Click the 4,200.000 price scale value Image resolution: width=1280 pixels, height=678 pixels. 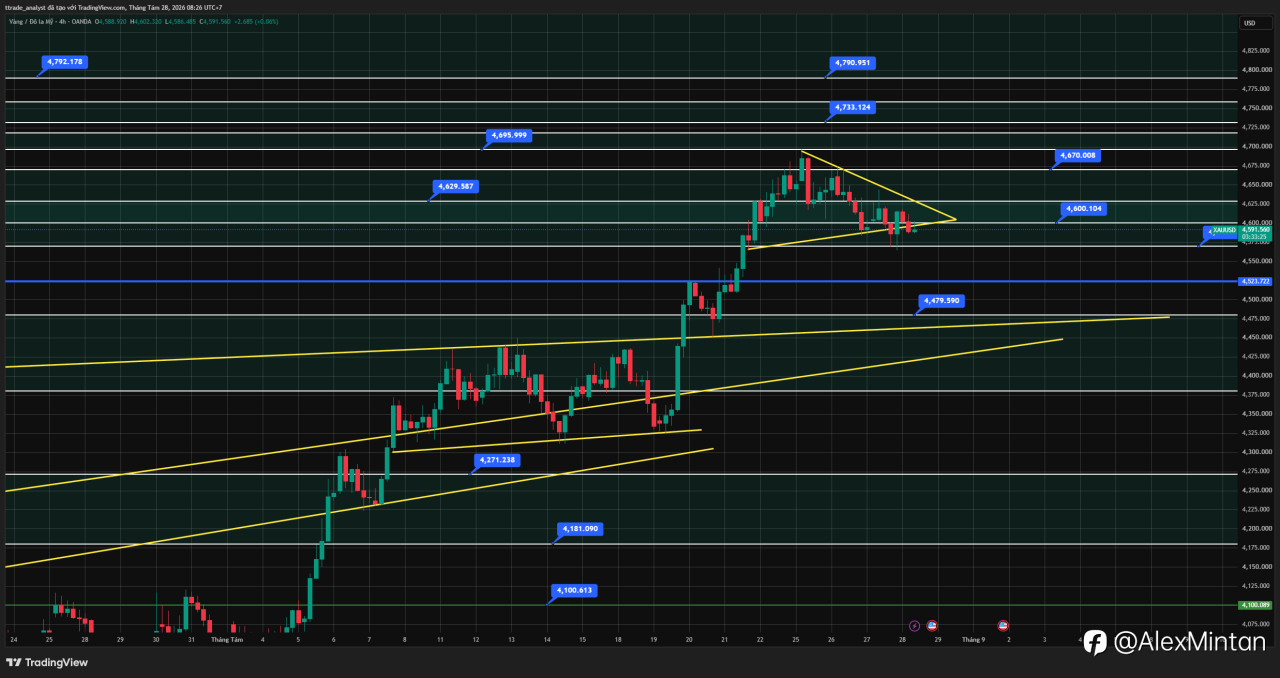point(1255,528)
